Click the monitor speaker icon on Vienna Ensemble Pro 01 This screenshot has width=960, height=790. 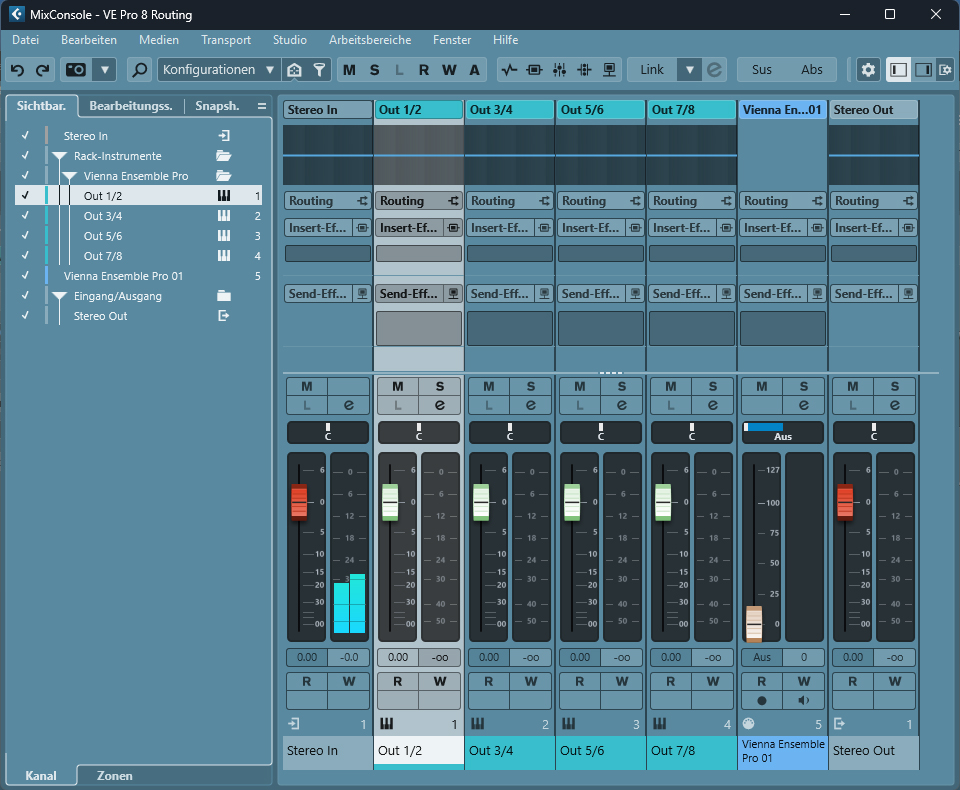[804, 700]
